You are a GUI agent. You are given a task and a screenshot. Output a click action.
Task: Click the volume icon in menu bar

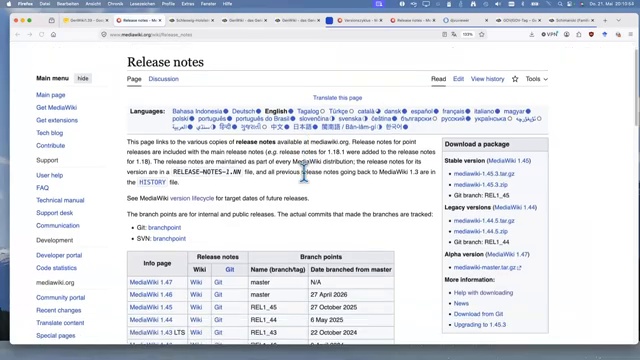coord(498,4)
